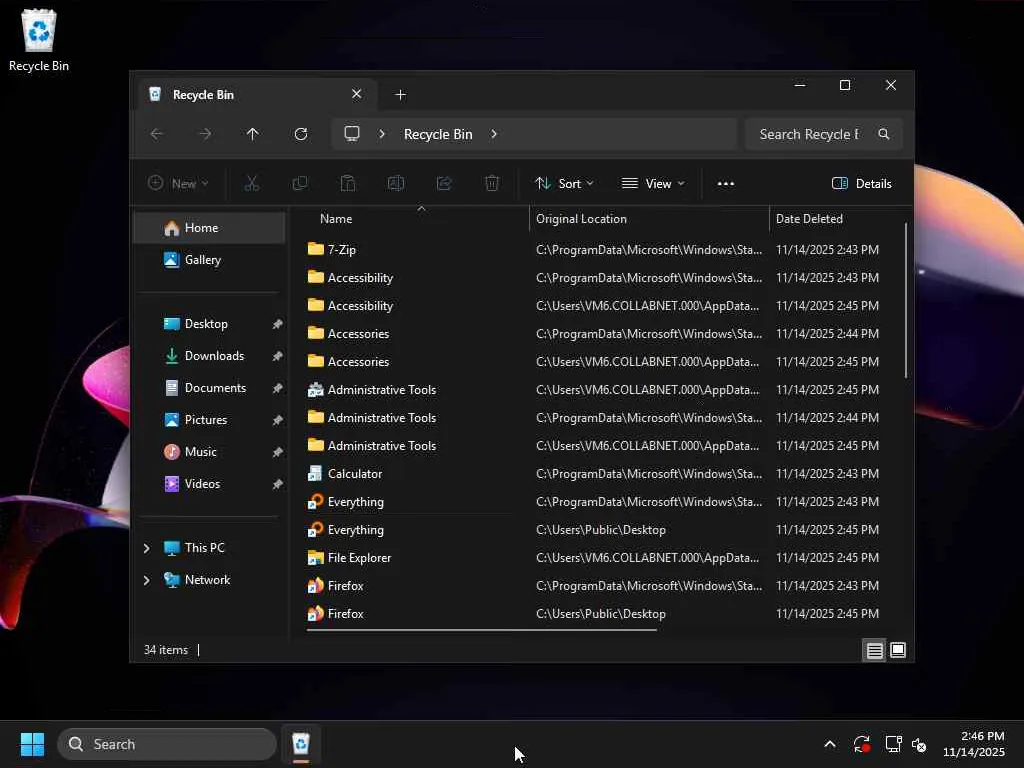Click the Delete trash icon
This screenshot has height=768, width=1024.
[492, 184]
